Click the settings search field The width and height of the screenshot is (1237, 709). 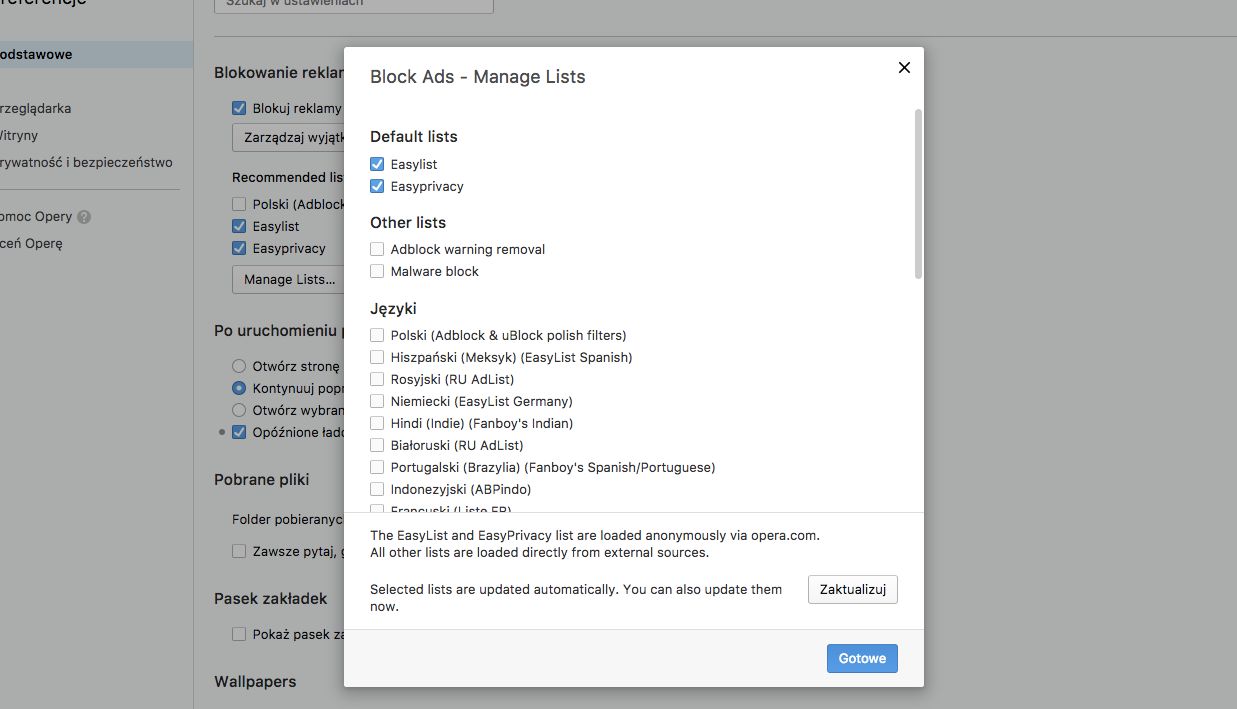coord(354,4)
